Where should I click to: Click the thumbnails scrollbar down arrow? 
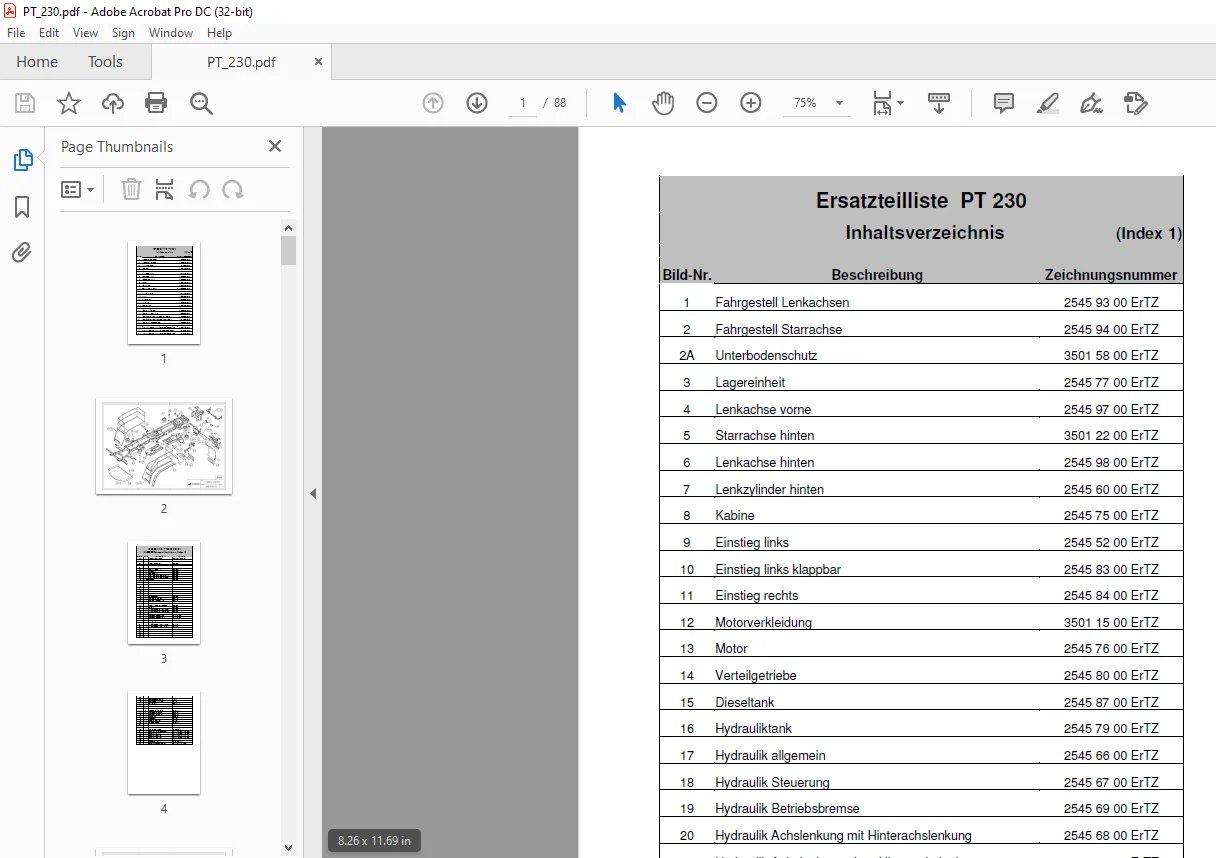(289, 848)
